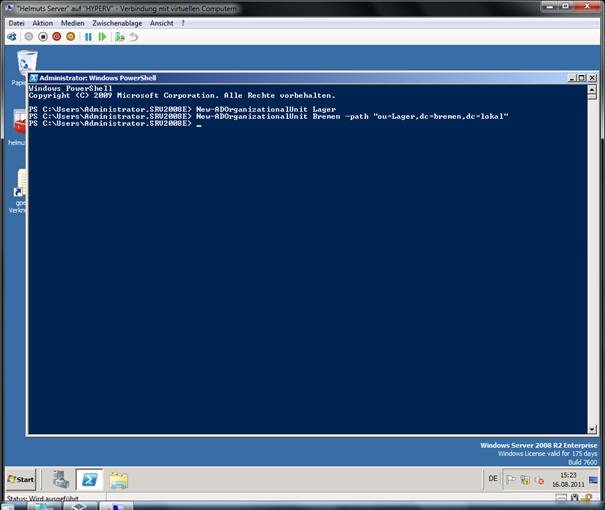This screenshot has height=510, width=605.
Task: Click the red Shut Down icon
Action: tap(56, 37)
